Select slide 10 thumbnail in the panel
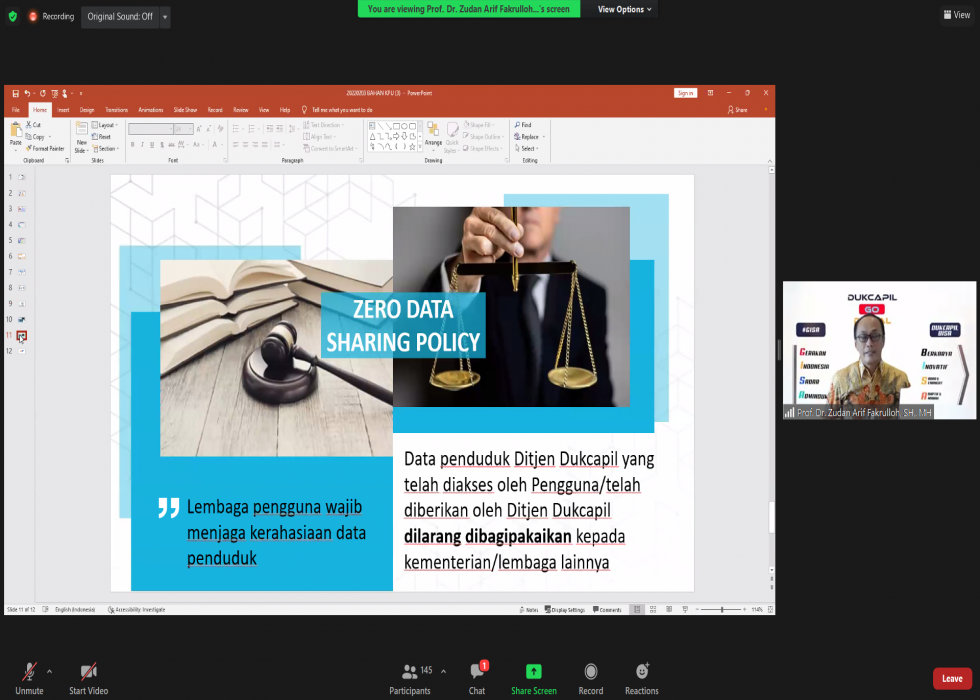 click(x=21, y=319)
